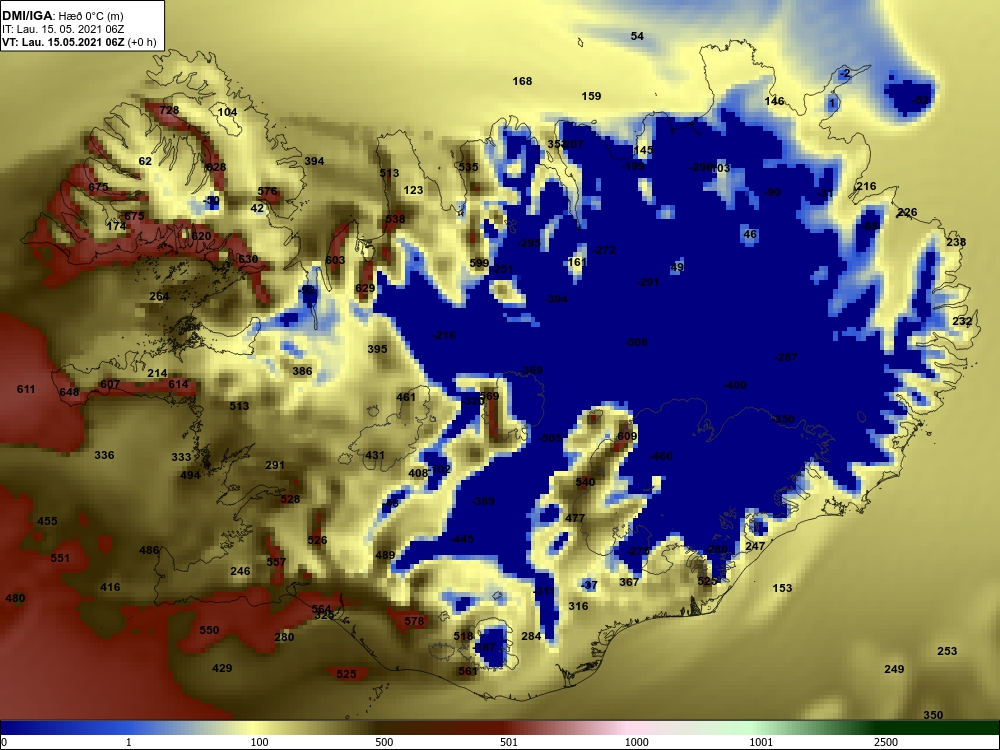Click the 253 ocean value
The height and width of the screenshot is (750, 1000).
(x=947, y=651)
